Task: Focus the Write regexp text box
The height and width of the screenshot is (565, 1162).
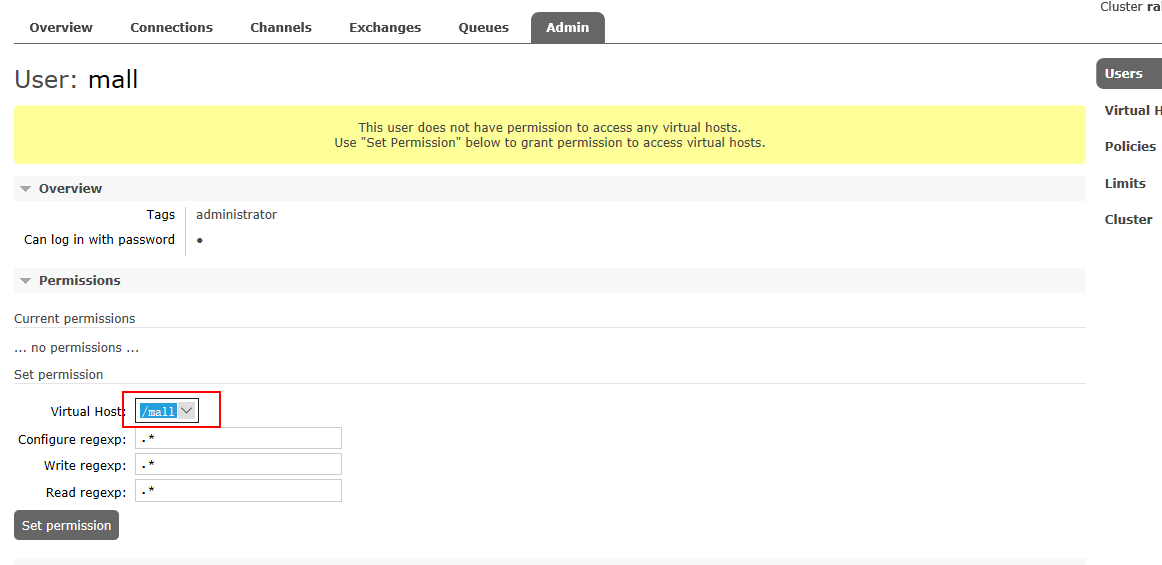Action: 238,465
